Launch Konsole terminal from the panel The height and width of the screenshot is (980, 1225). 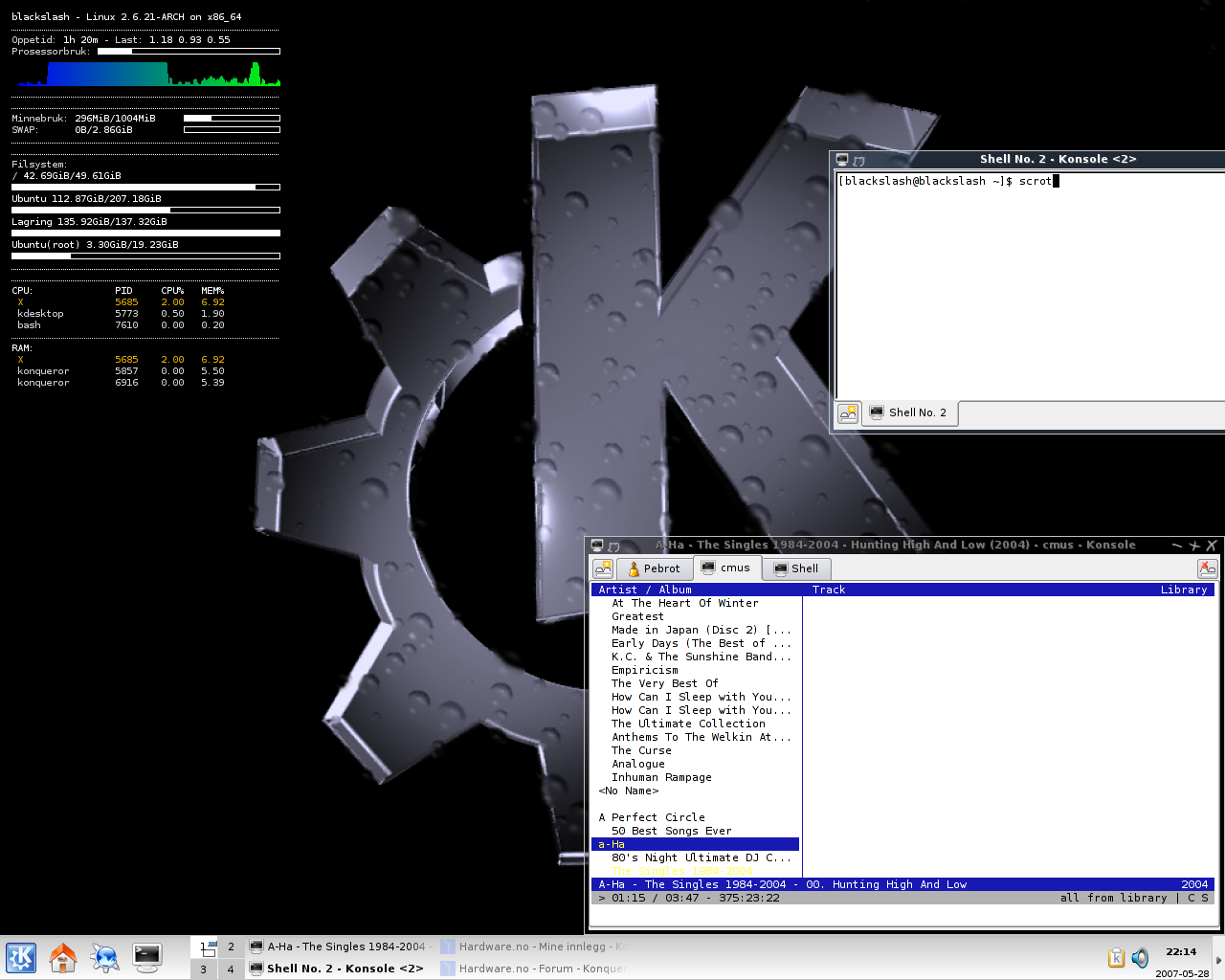click(x=147, y=958)
